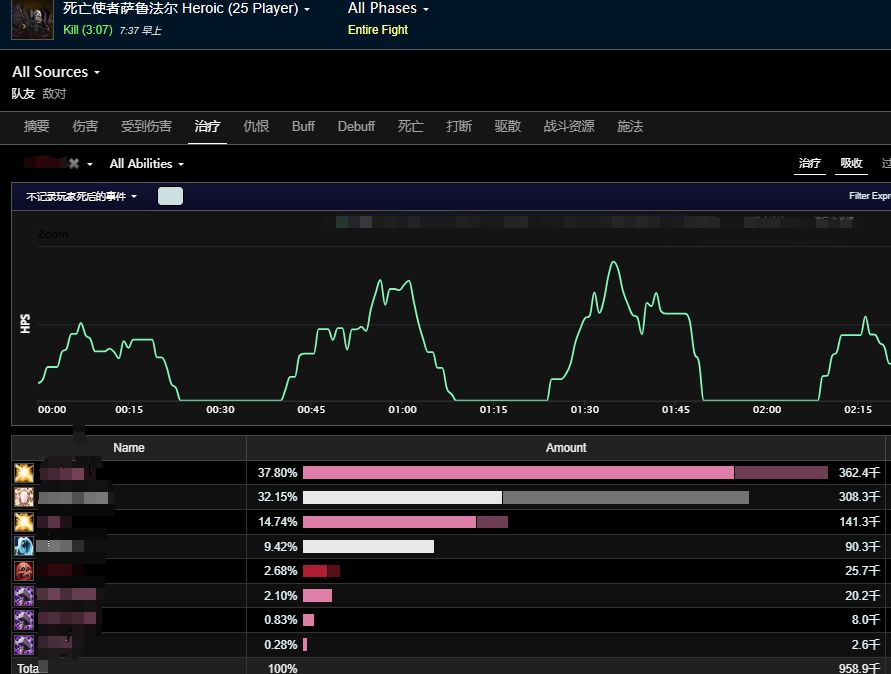
Task: Click the white box beside the events dropdown
Action: [x=170, y=196]
